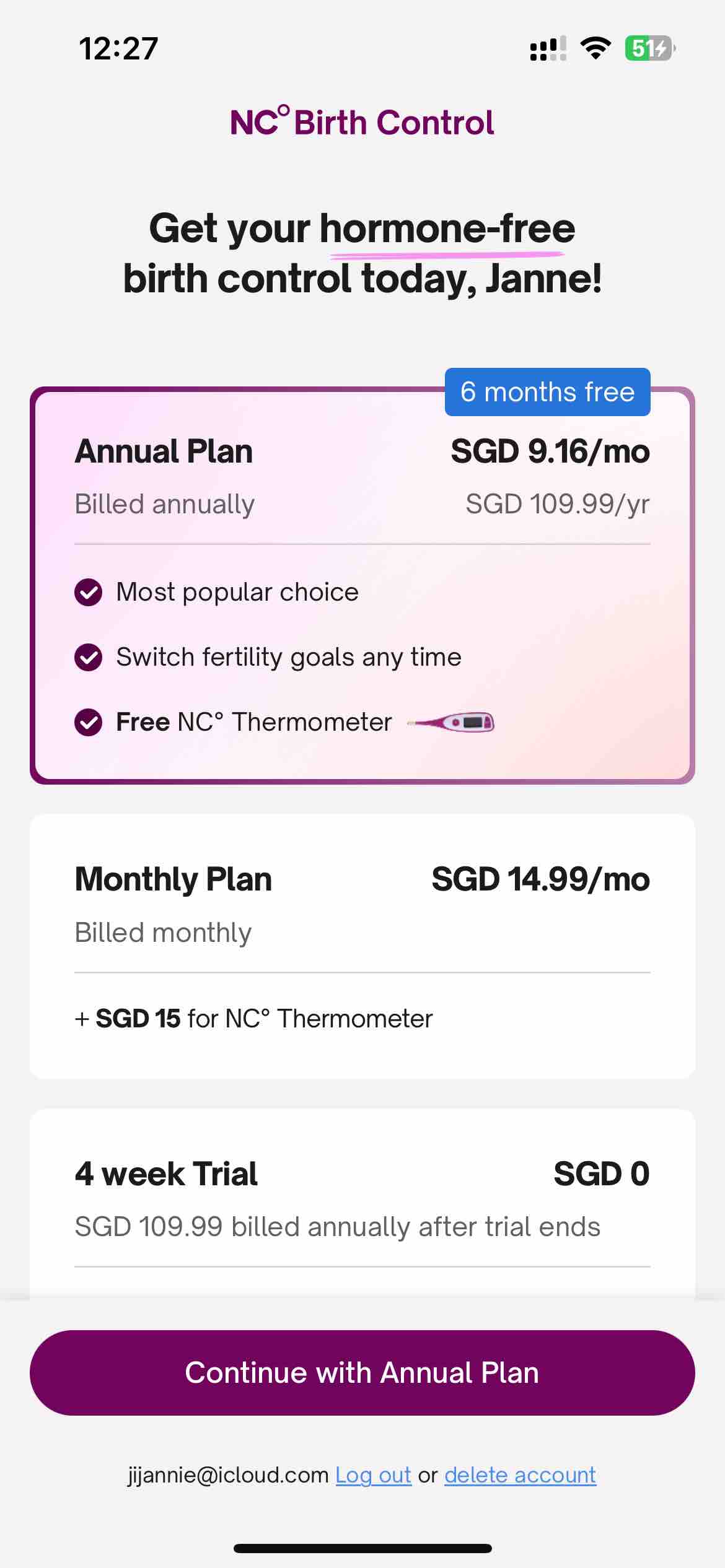The width and height of the screenshot is (725, 1568).
Task: Tap the NC° Thermometer image icon
Action: coord(450,722)
